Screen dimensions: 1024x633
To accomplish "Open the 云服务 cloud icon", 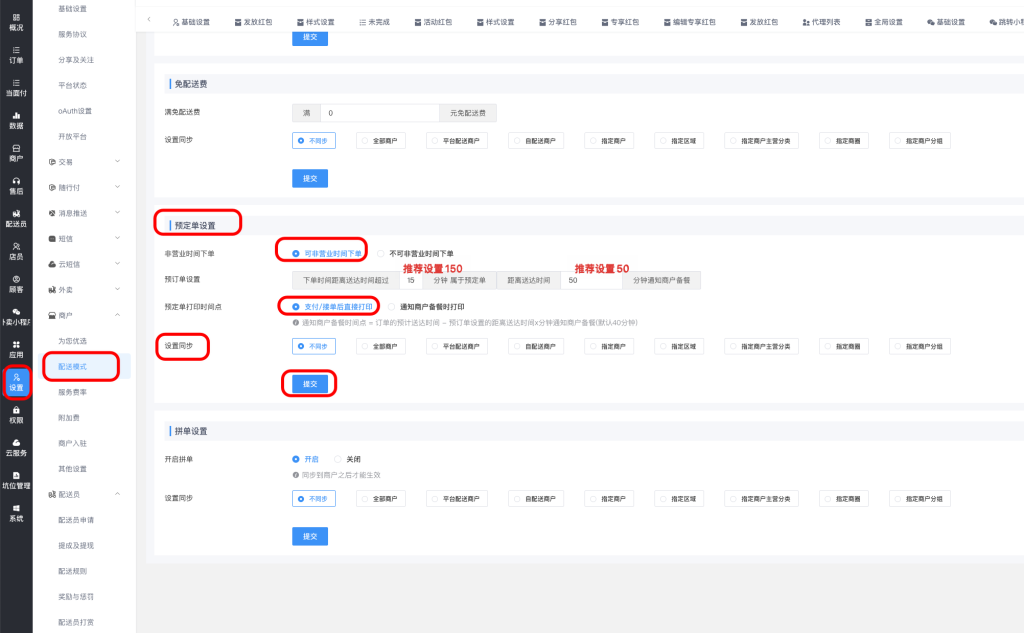I will 16,447.
